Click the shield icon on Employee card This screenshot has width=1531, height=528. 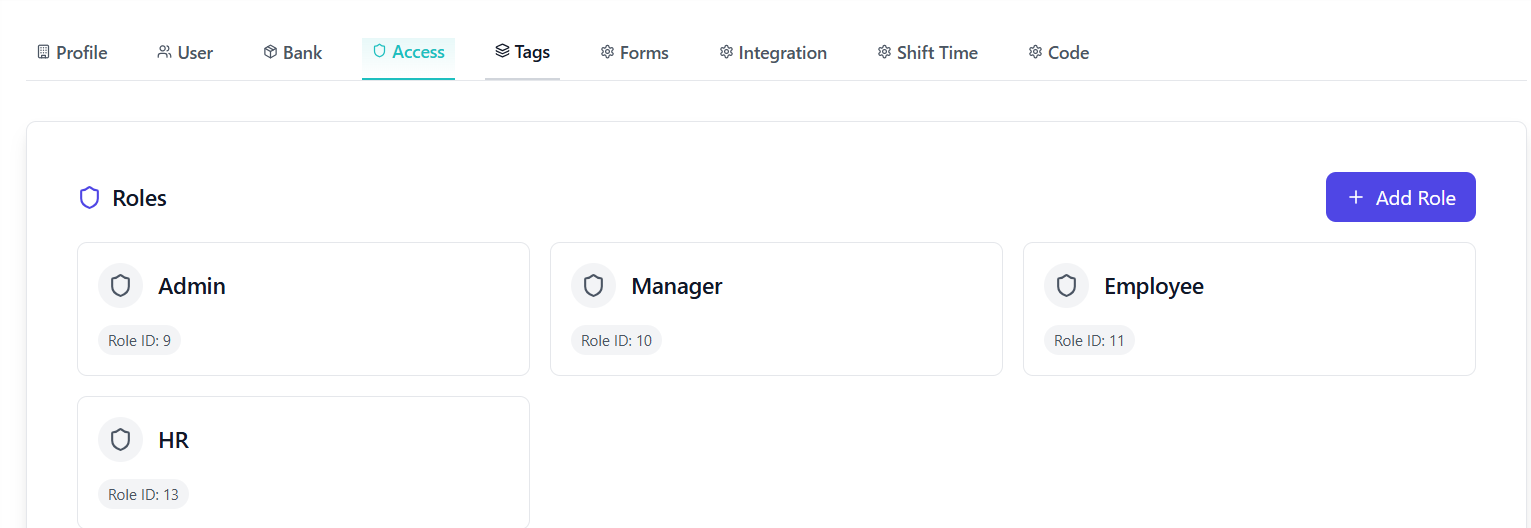click(x=1067, y=286)
